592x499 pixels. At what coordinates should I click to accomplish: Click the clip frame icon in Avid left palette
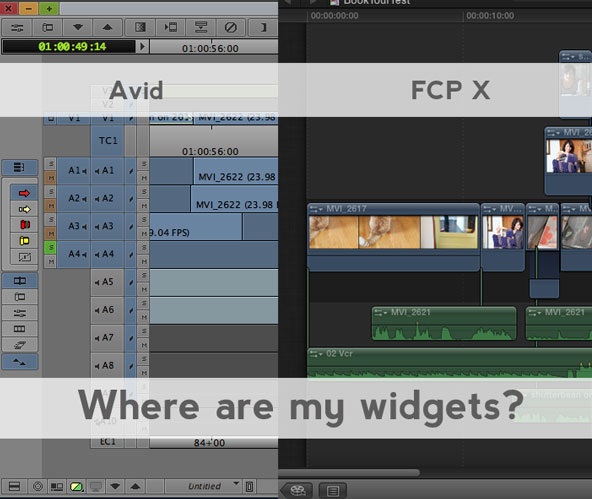coord(20,297)
